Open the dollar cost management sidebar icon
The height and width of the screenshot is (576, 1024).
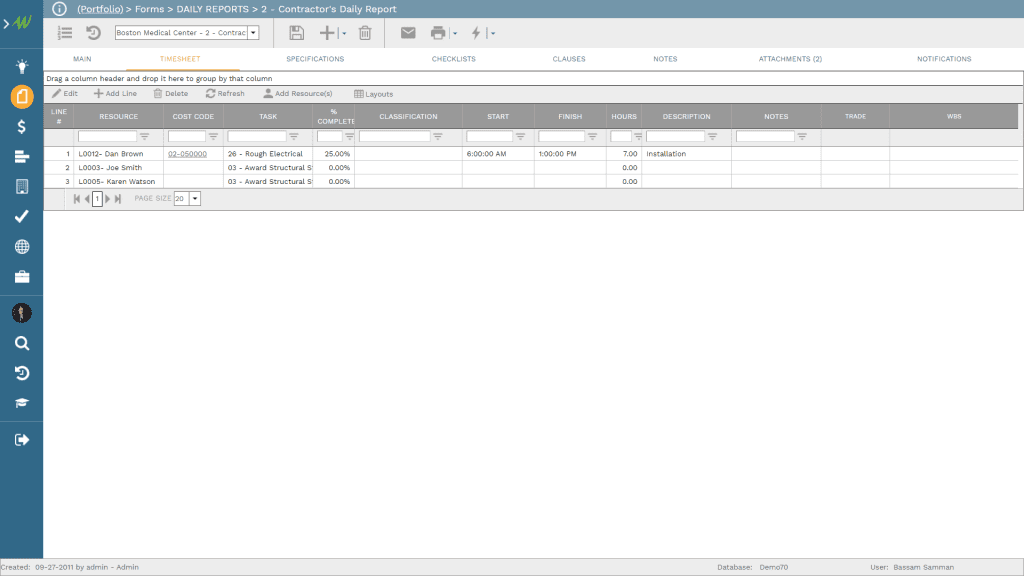(x=22, y=127)
